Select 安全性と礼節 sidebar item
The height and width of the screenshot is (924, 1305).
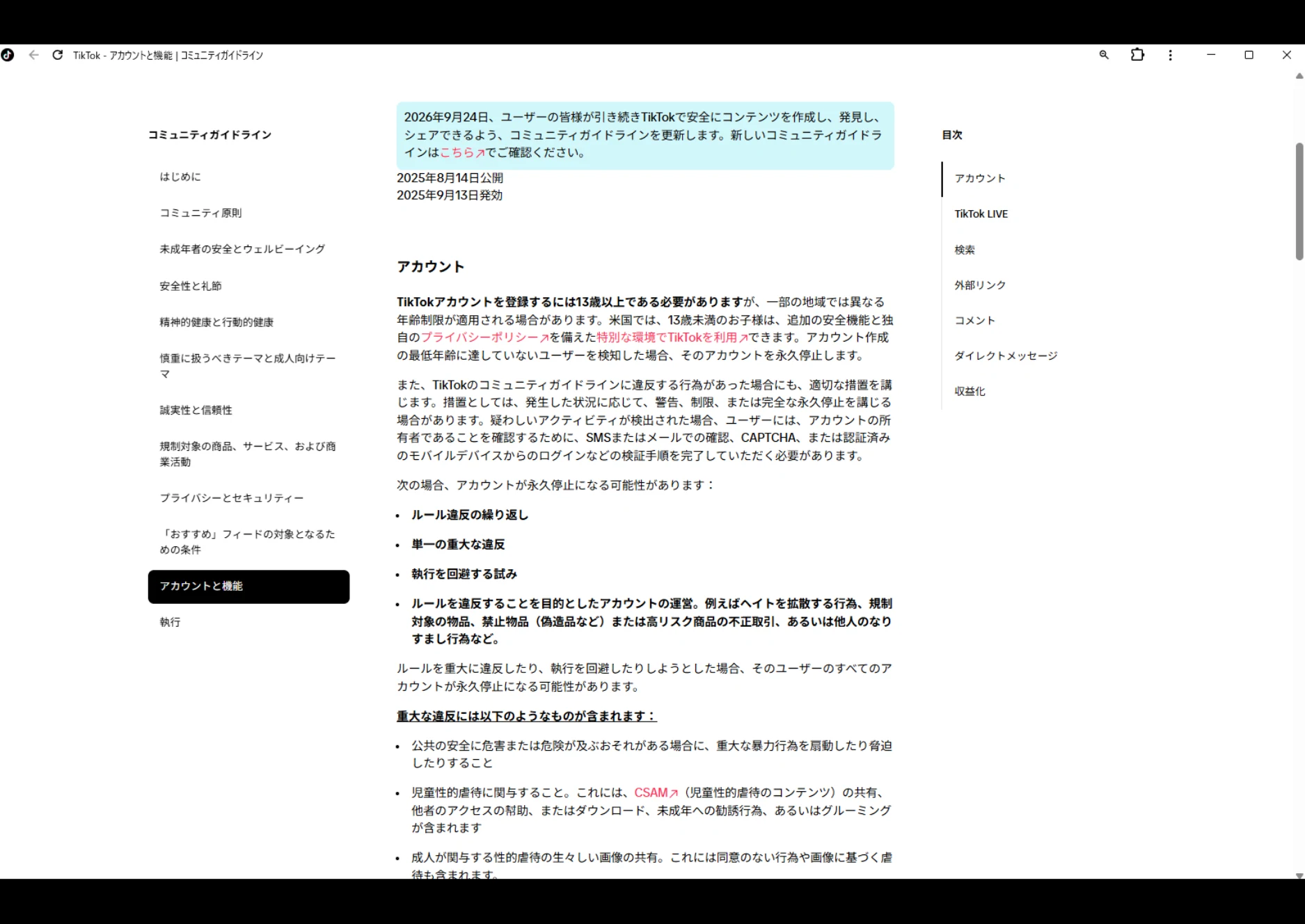[191, 286]
